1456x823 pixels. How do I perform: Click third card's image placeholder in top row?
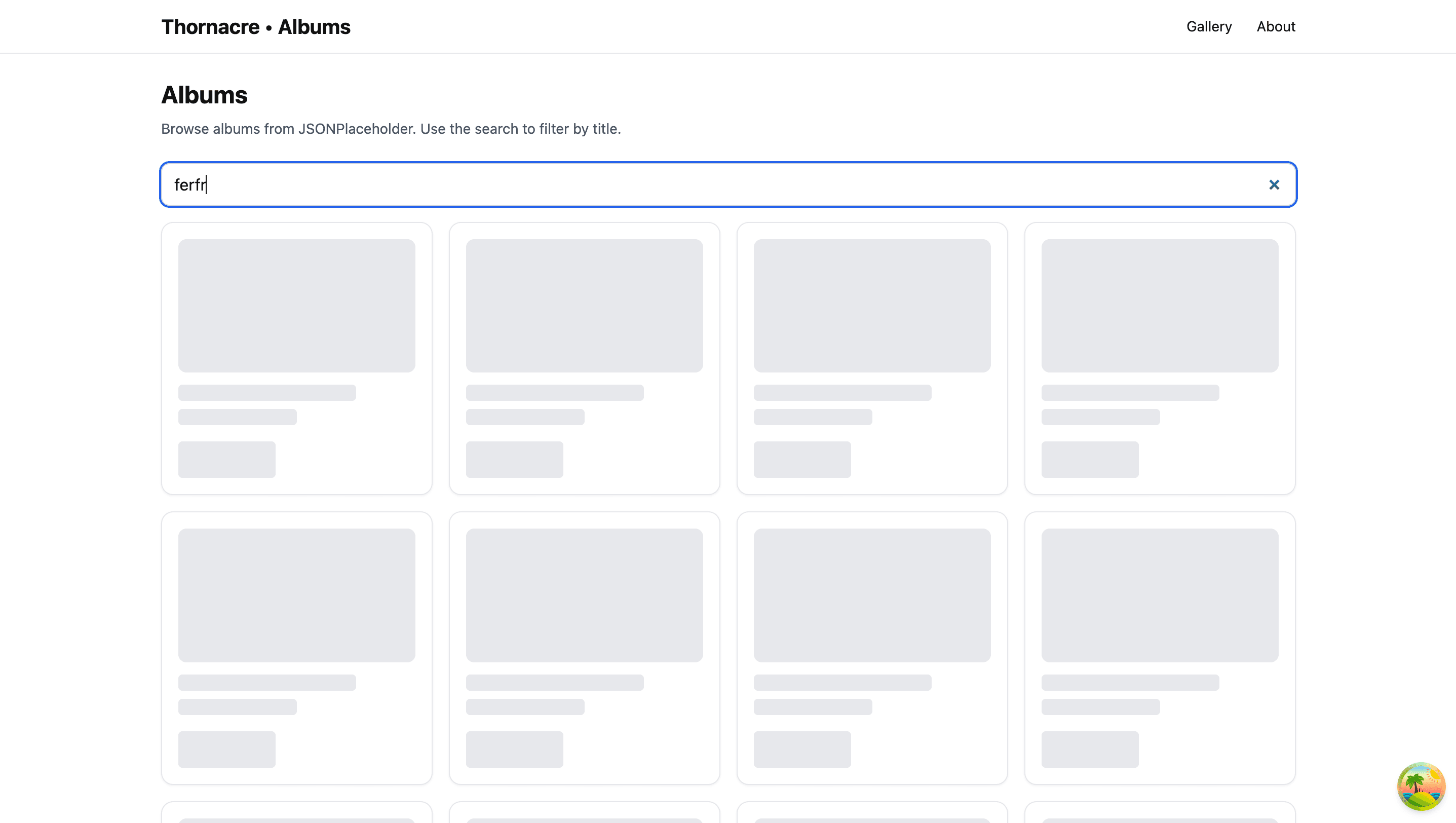871,305
